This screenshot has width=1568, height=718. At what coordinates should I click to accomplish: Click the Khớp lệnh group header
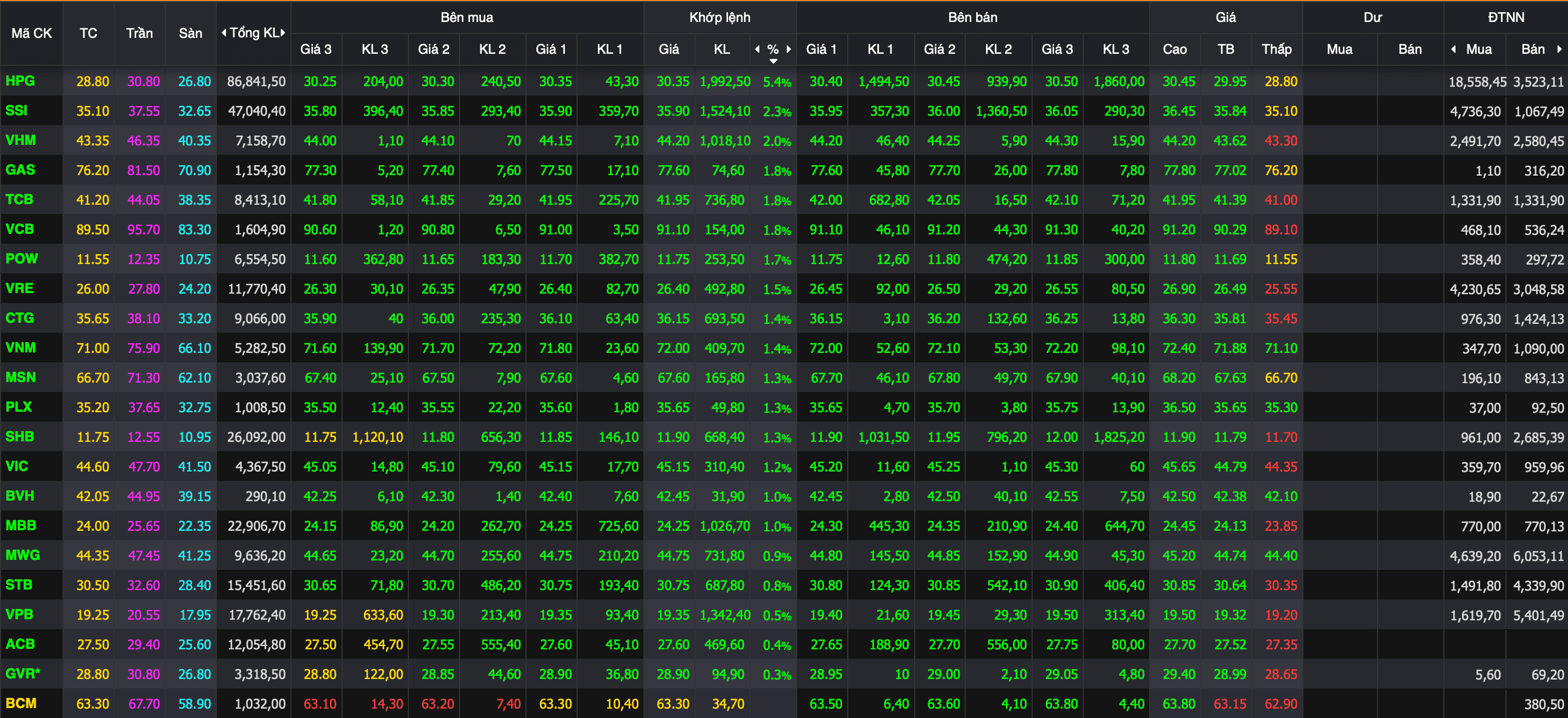coord(719,17)
